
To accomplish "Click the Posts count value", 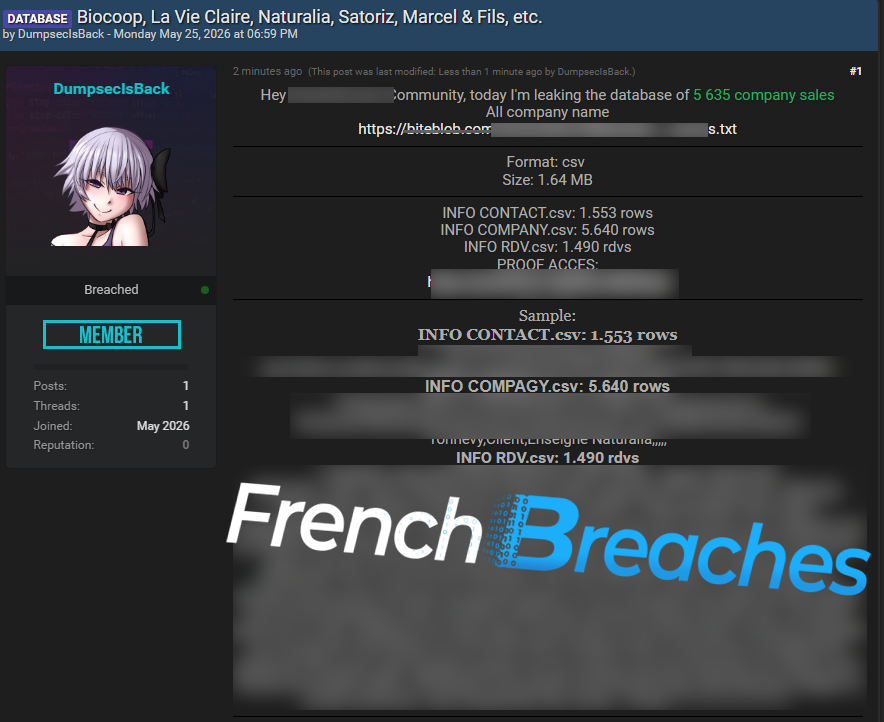I will tap(185, 386).
